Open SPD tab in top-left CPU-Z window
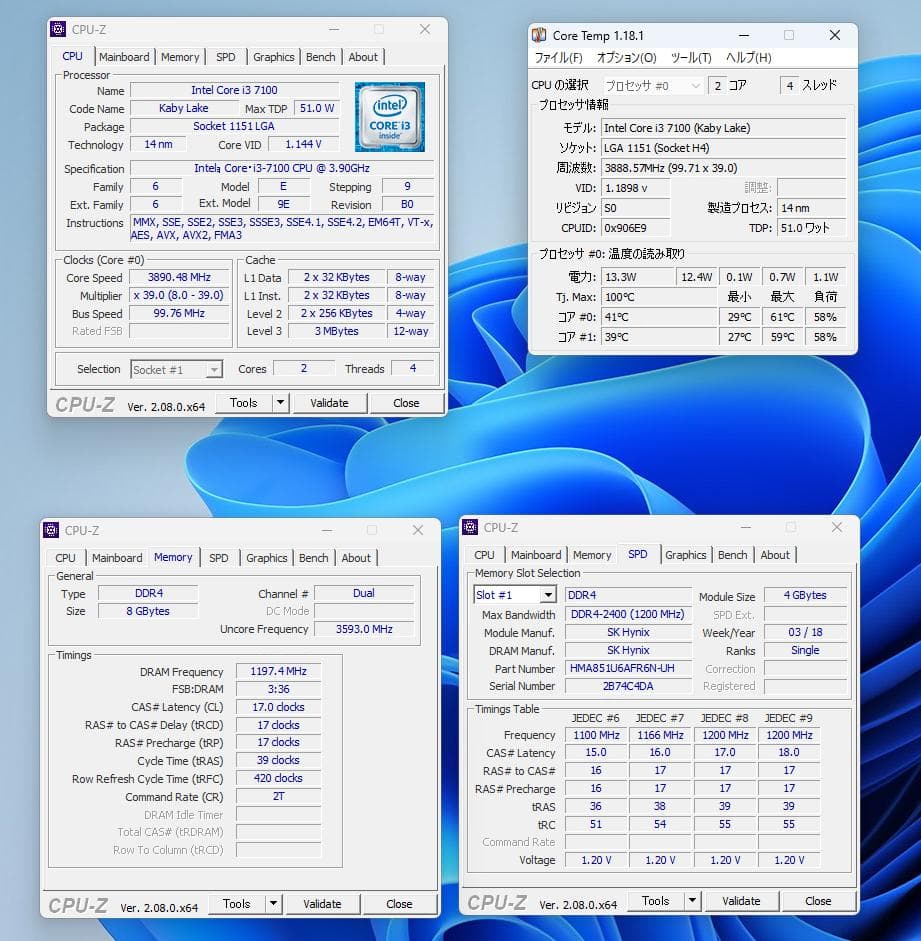921x941 pixels. click(x=226, y=57)
